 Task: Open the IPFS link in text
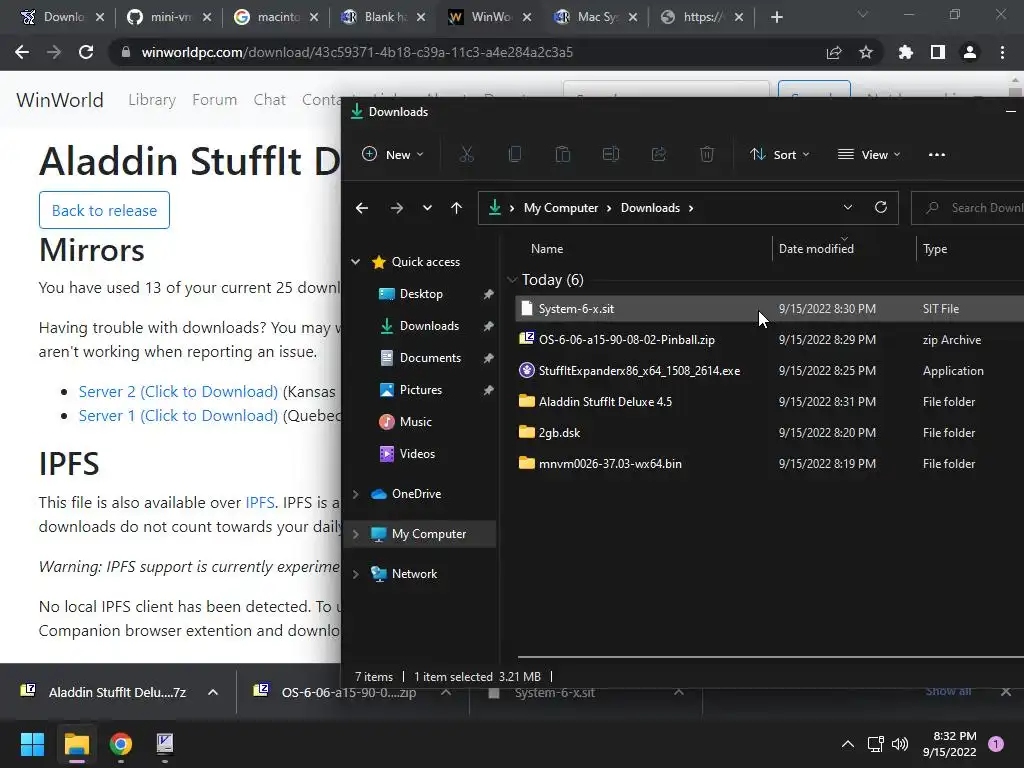[x=260, y=502]
